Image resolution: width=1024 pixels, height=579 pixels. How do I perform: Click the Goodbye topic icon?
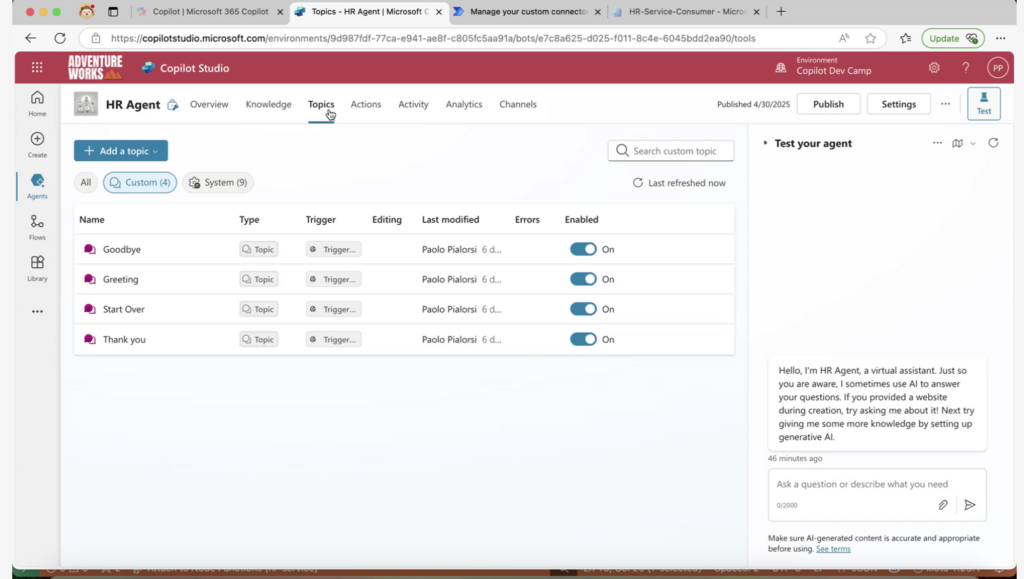tap(89, 249)
